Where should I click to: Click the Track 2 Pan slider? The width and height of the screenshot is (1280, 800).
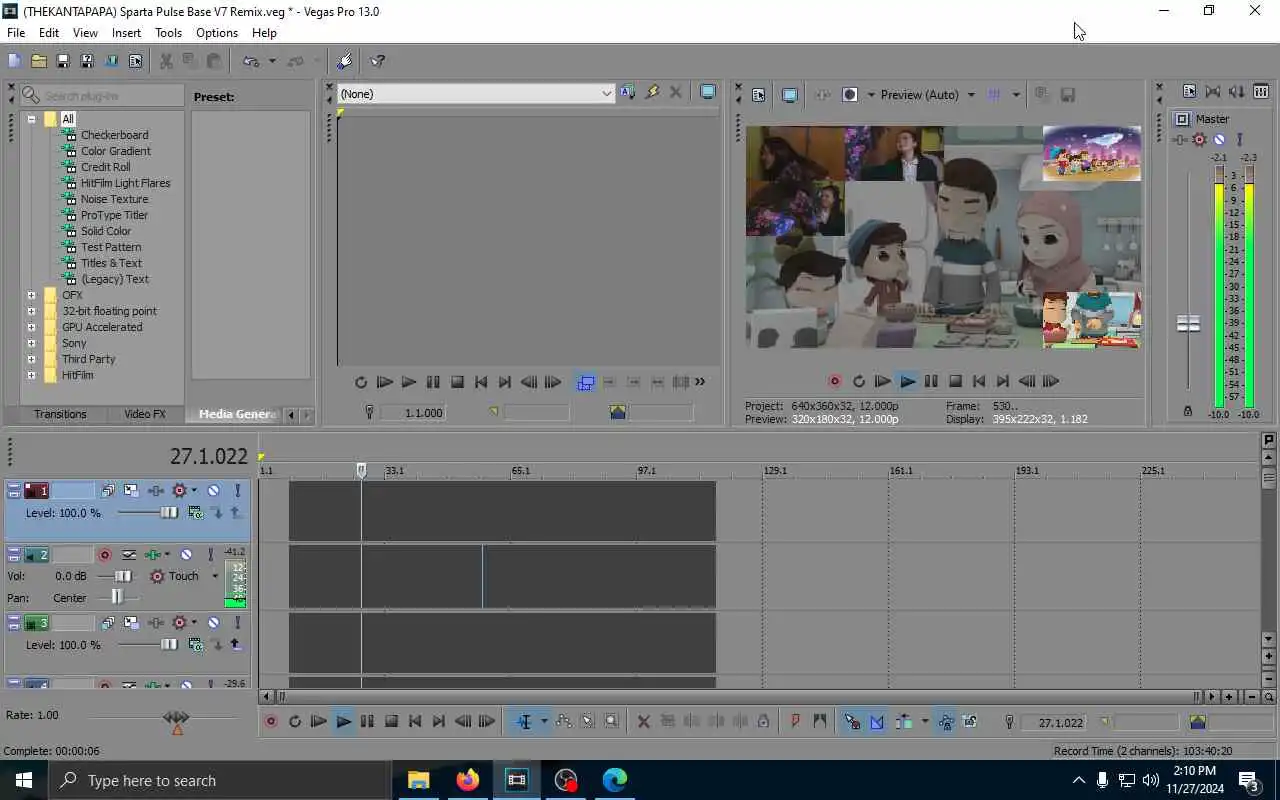[117, 597]
